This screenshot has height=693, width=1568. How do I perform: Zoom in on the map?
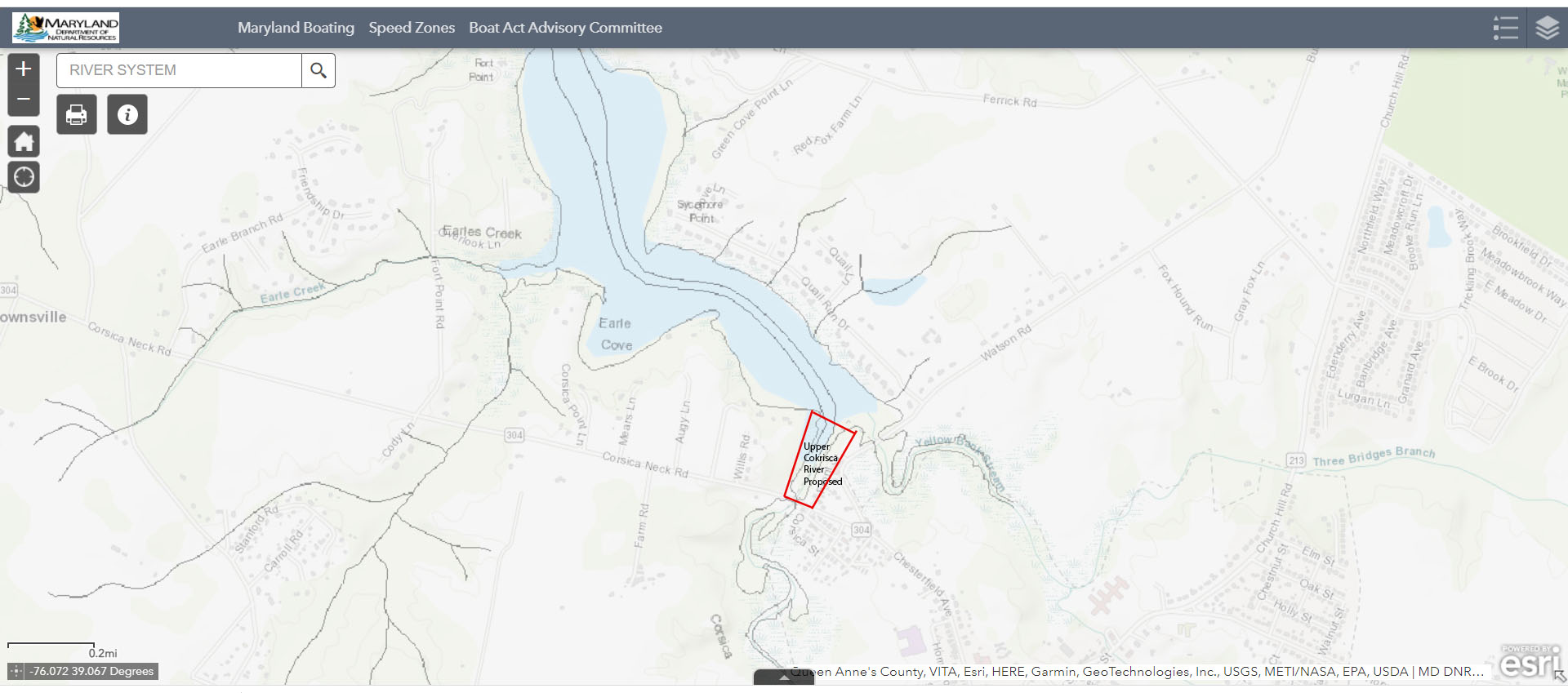[x=24, y=69]
